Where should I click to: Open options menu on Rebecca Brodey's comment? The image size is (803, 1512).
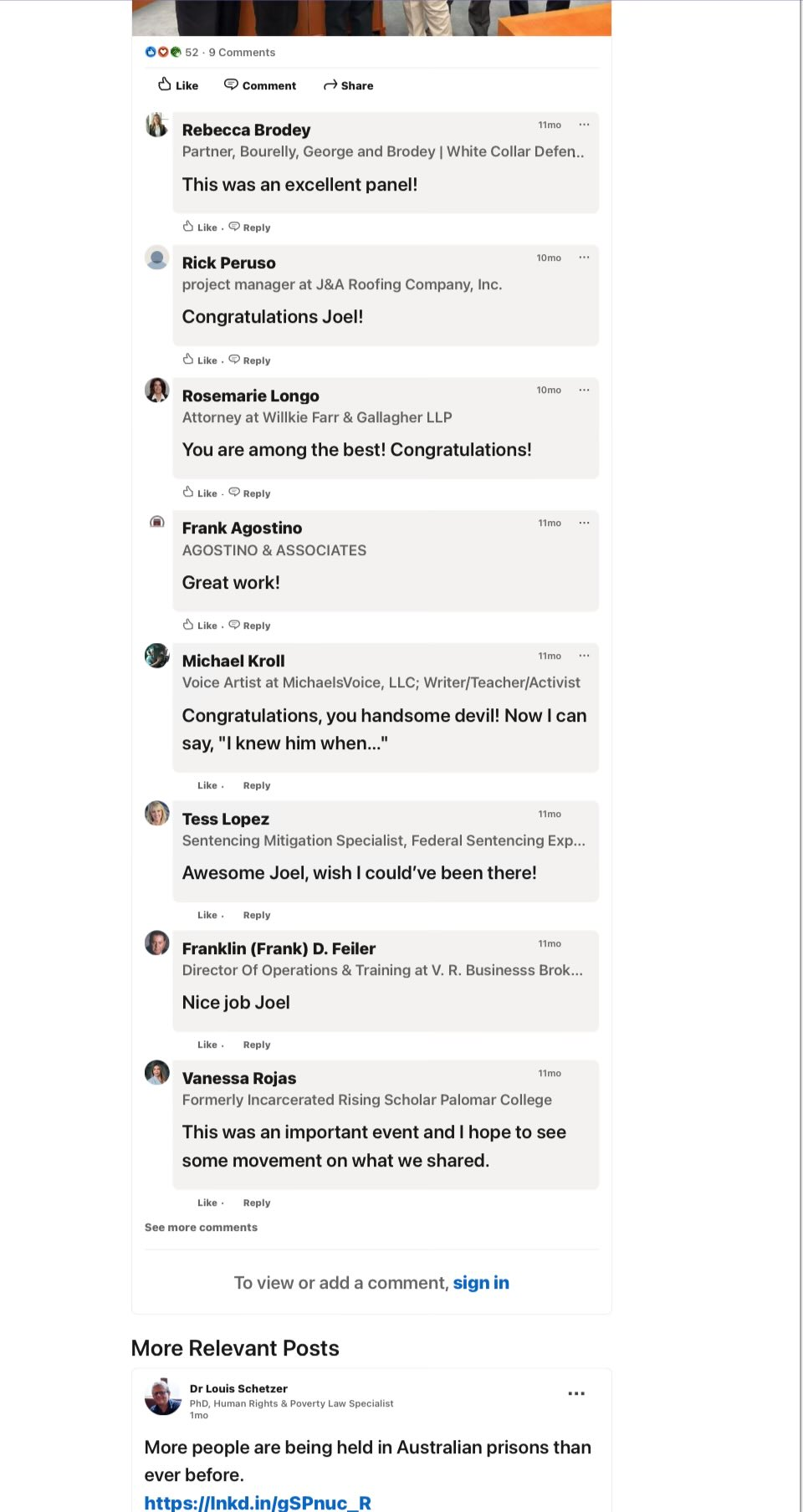(584, 125)
